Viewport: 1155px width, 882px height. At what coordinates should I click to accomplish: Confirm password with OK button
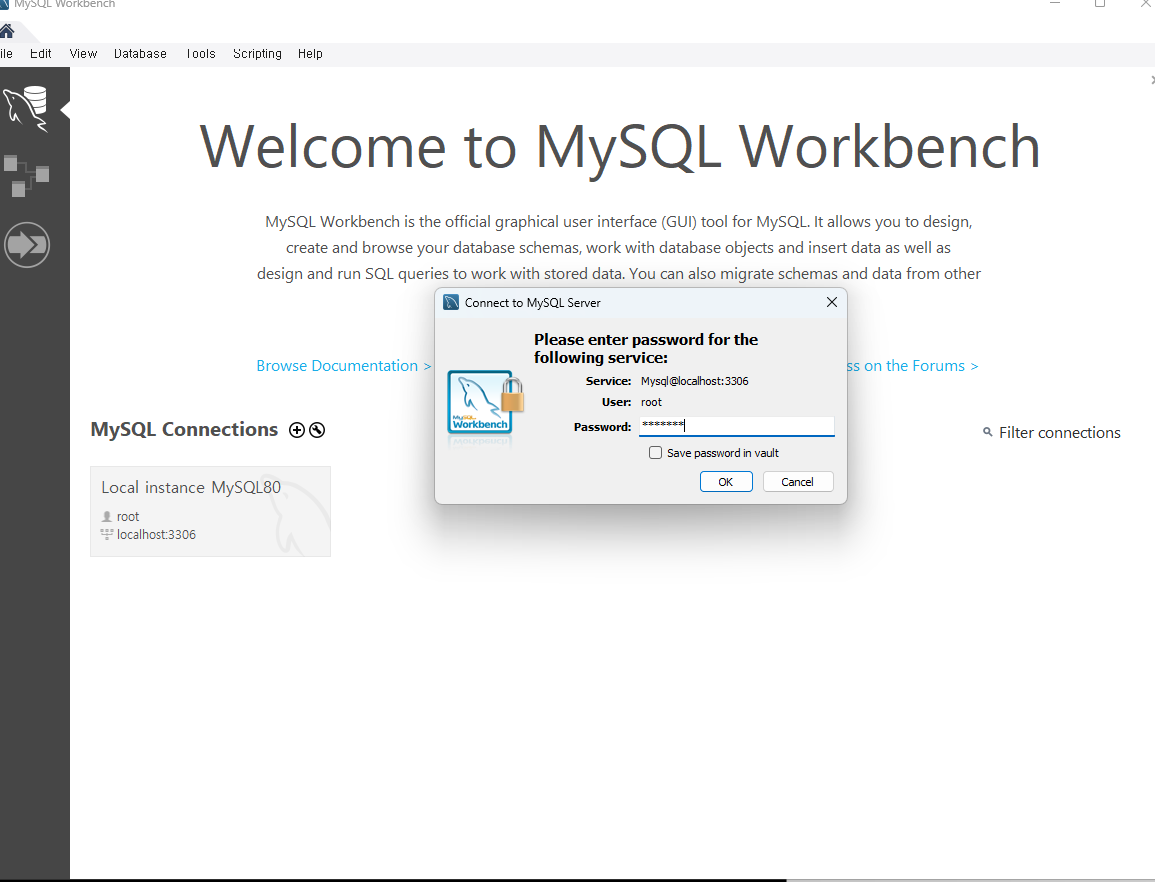coord(726,482)
